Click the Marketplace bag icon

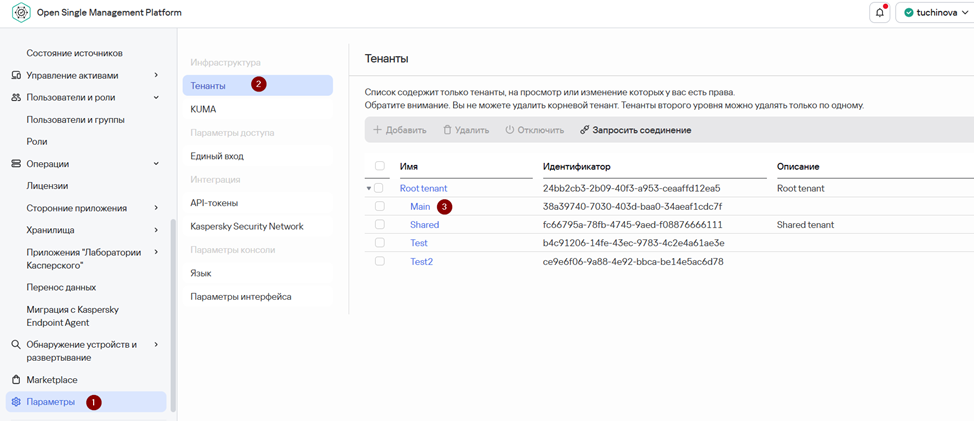(17, 379)
